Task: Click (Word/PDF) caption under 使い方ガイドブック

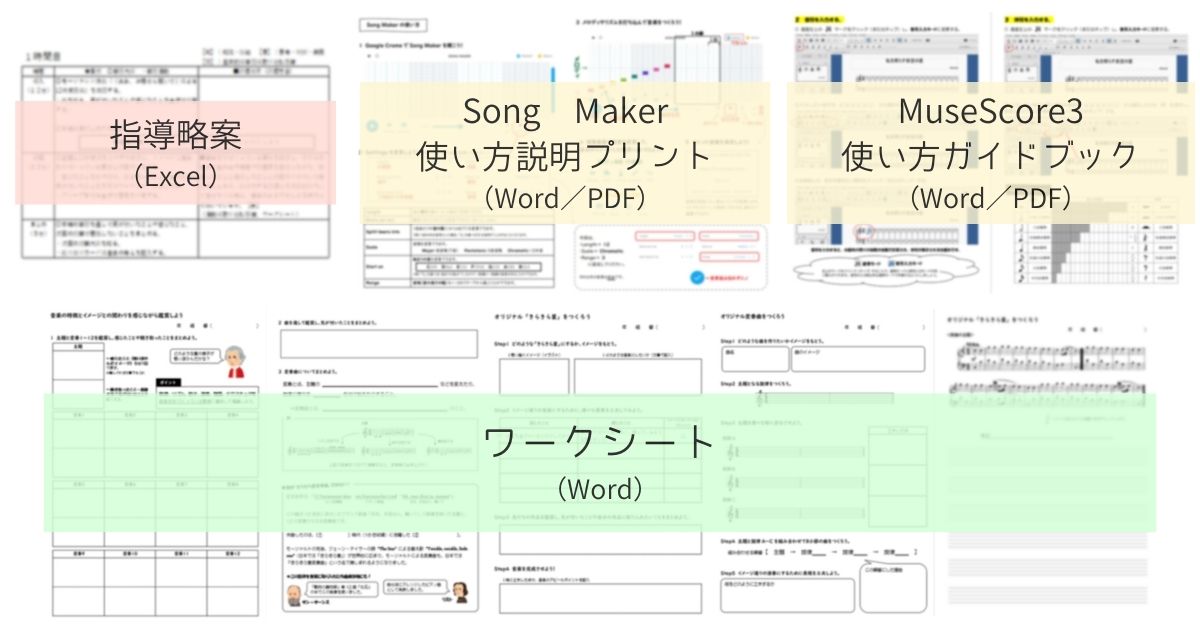Action: [991, 197]
